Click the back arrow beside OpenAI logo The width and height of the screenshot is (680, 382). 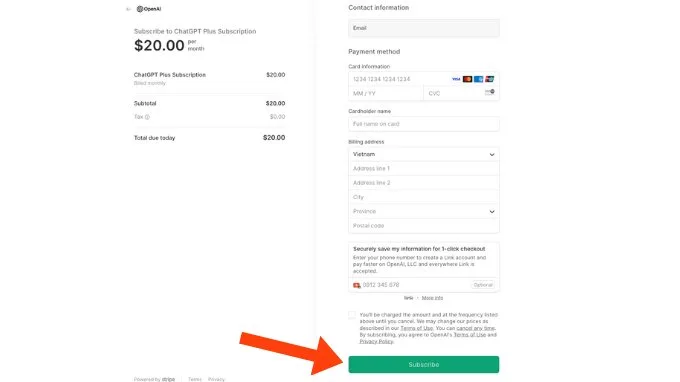coord(128,9)
